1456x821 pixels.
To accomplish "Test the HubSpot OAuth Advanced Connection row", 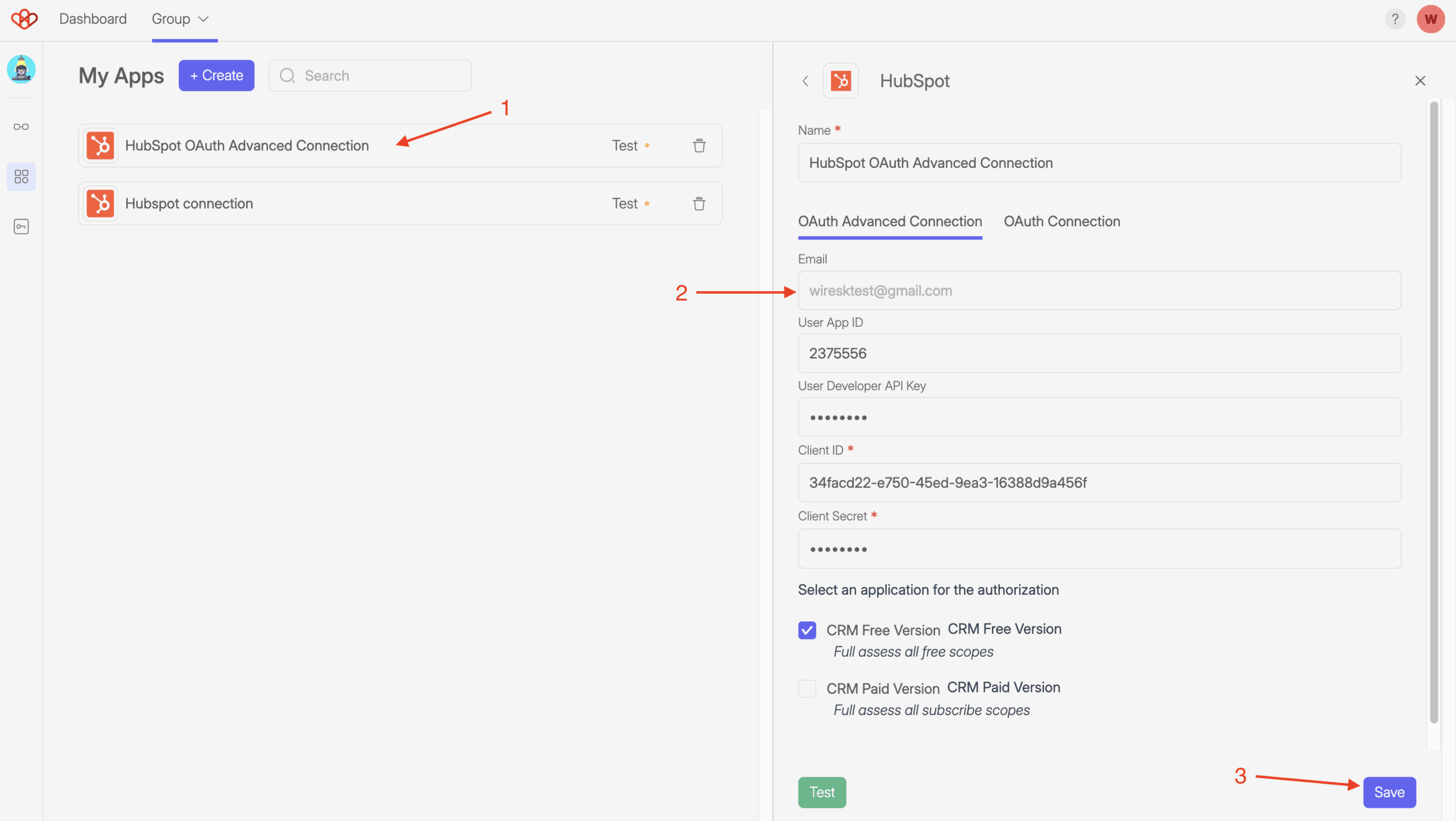I will pos(624,146).
